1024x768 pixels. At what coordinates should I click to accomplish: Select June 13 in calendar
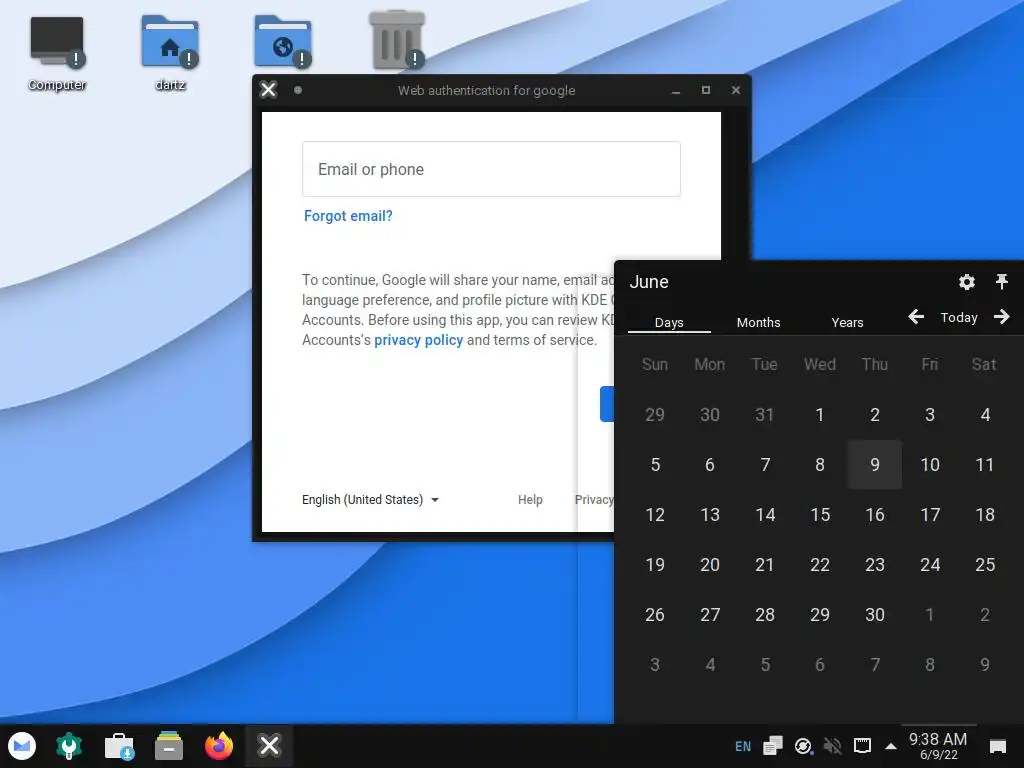pos(710,515)
